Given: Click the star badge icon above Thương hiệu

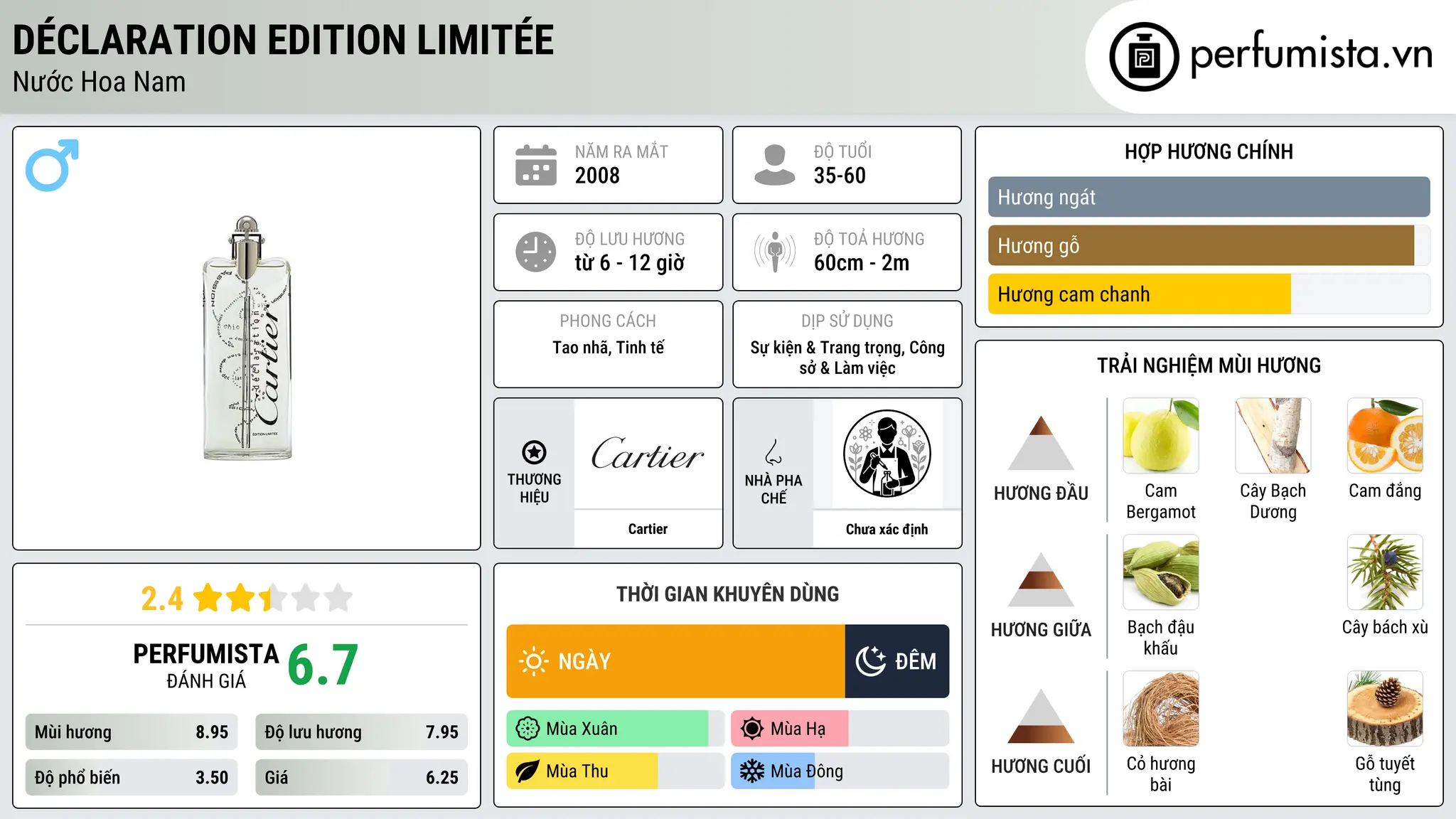Looking at the screenshot, I should pos(534,452).
